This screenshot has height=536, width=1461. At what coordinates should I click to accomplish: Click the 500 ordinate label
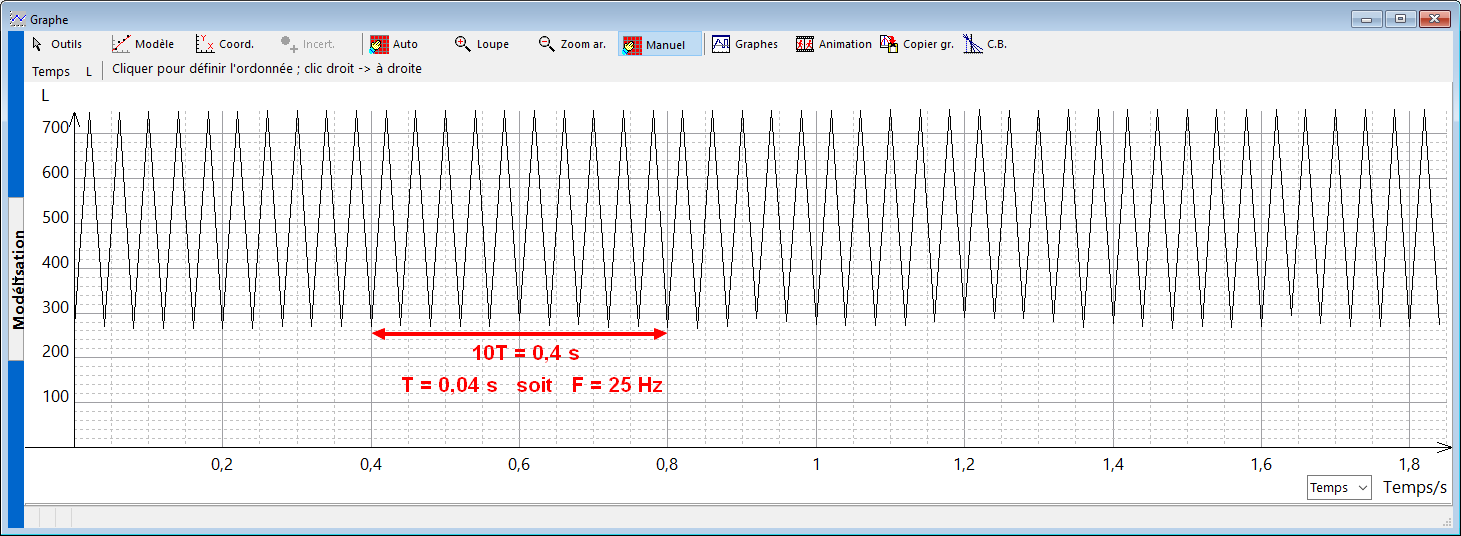[x=55, y=218]
